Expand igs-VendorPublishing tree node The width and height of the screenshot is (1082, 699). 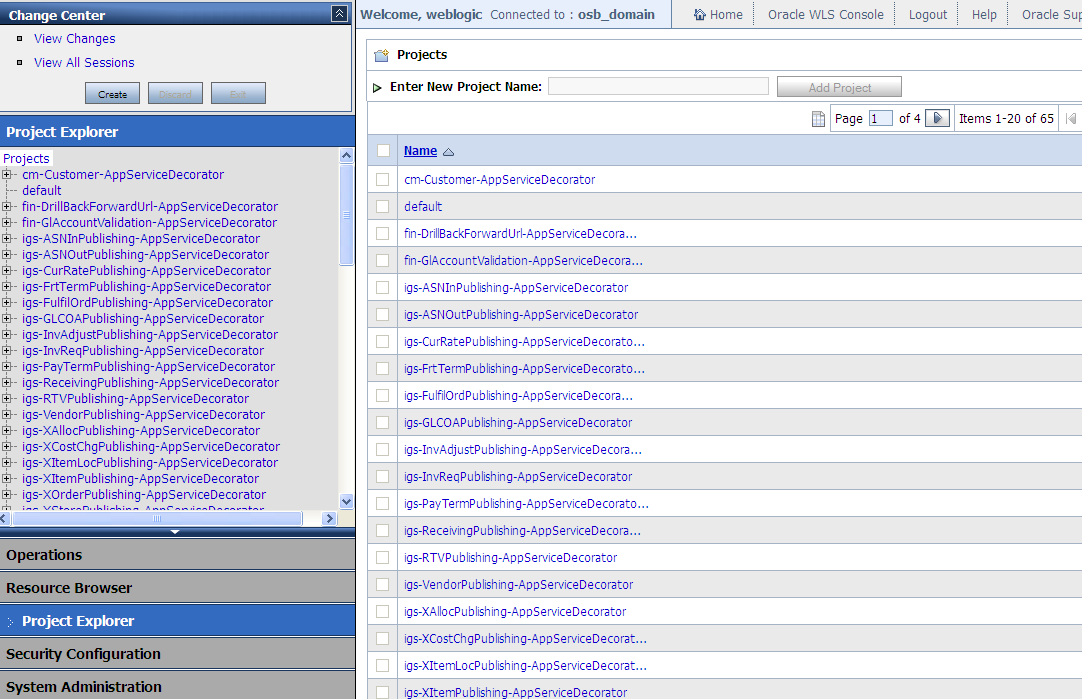[x=6, y=414]
